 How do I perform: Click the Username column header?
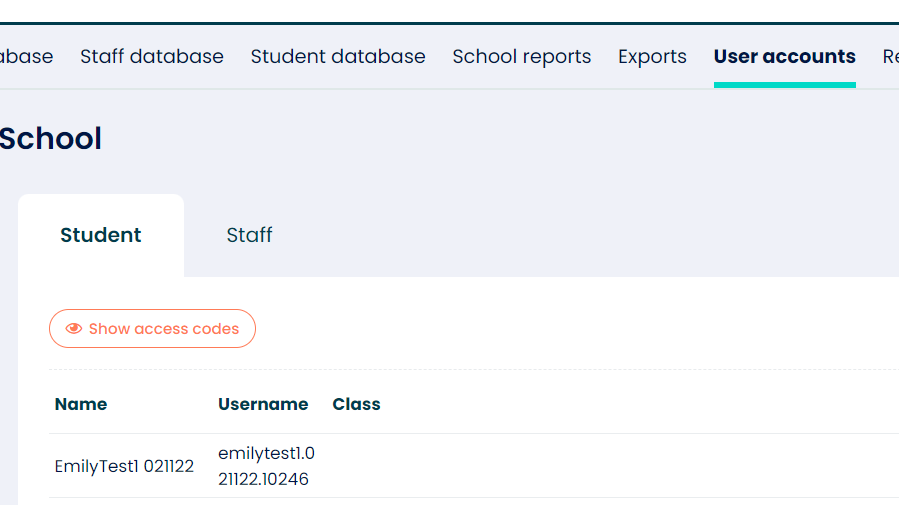[x=263, y=404]
